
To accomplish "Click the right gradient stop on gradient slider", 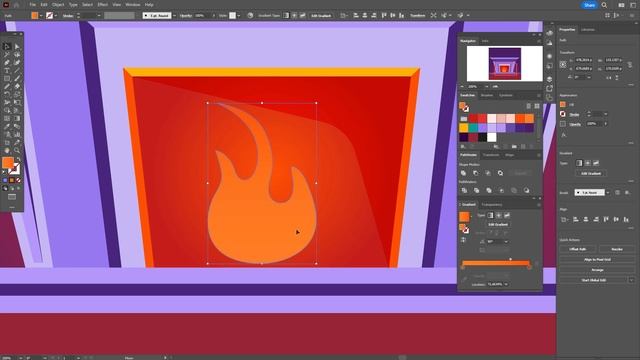I will tap(529, 267).
